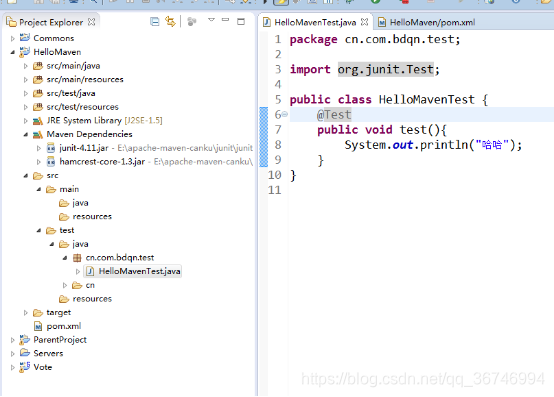The image size is (554, 397).
Task: Click HelloMavenTest.java file icon in tree
Action: click(90, 271)
